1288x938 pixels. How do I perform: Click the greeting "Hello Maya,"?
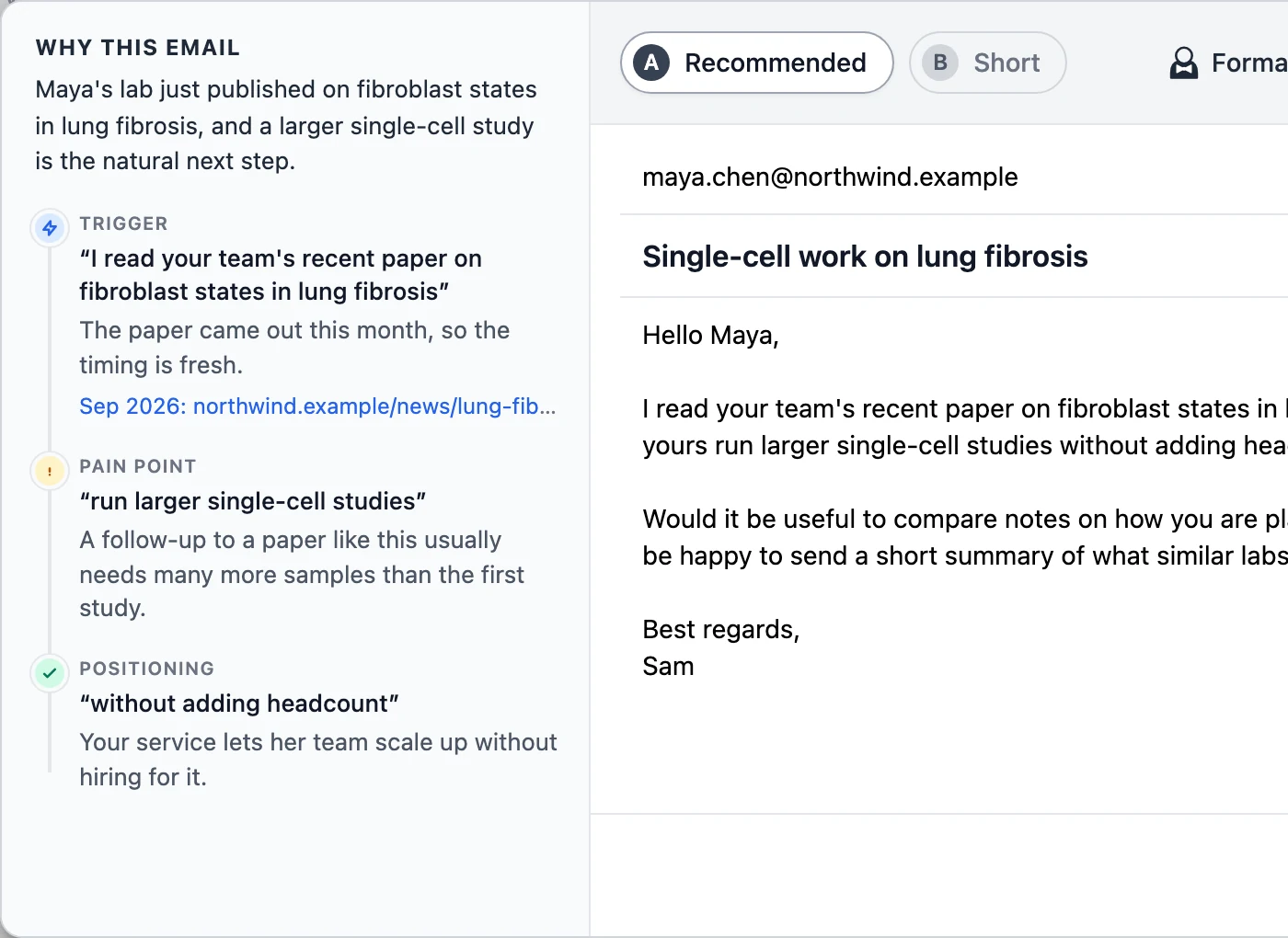click(x=710, y=336)
